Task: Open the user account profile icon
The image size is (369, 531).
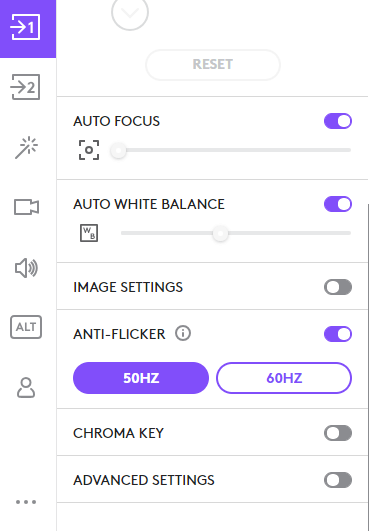Action: pos(26,387)
